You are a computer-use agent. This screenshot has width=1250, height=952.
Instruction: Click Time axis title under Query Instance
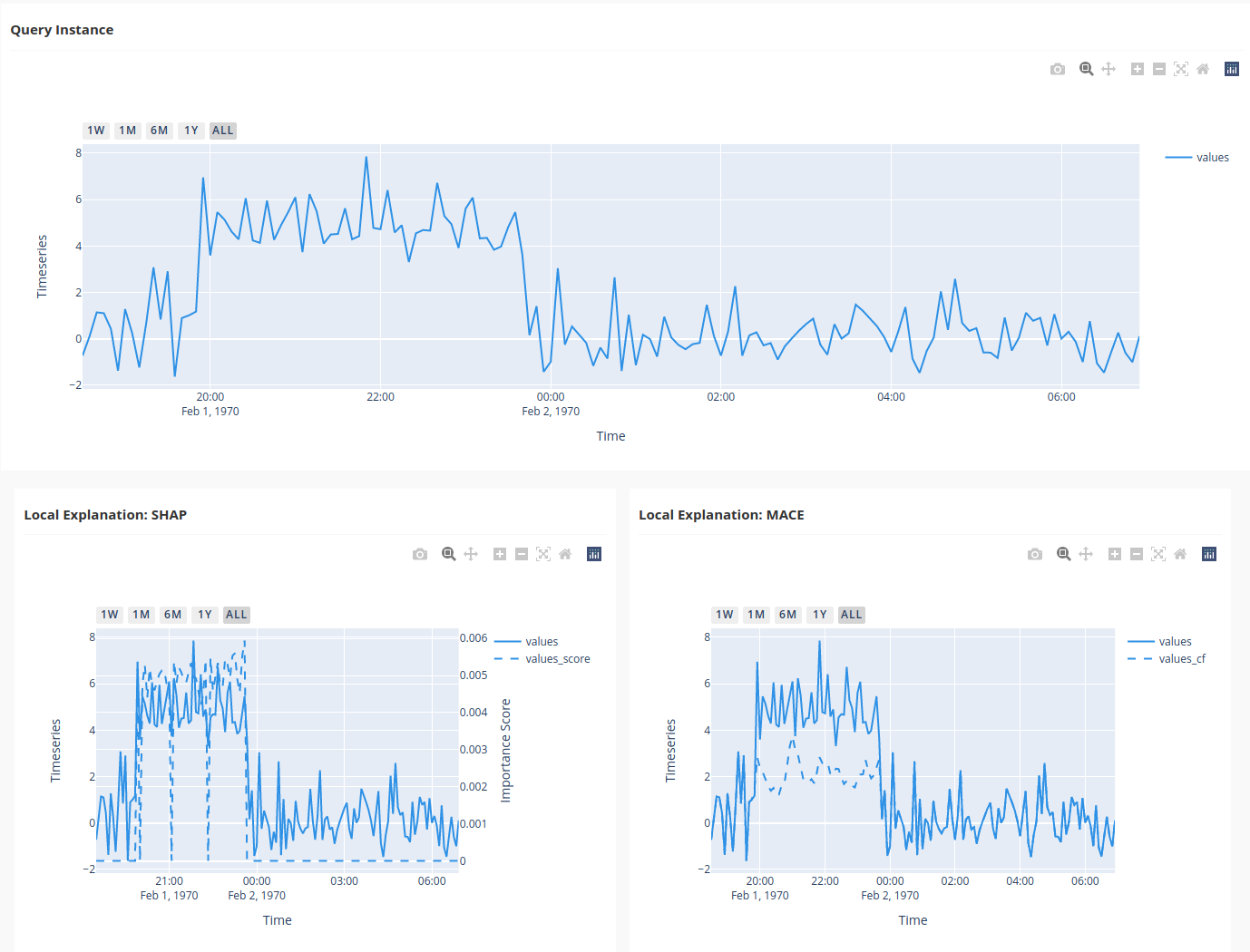coord(610,436)
